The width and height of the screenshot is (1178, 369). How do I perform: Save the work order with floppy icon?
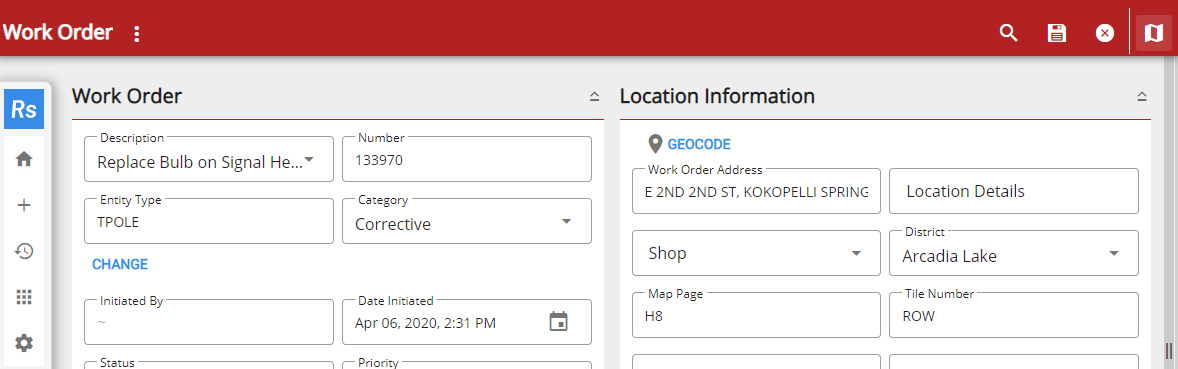1057,33
